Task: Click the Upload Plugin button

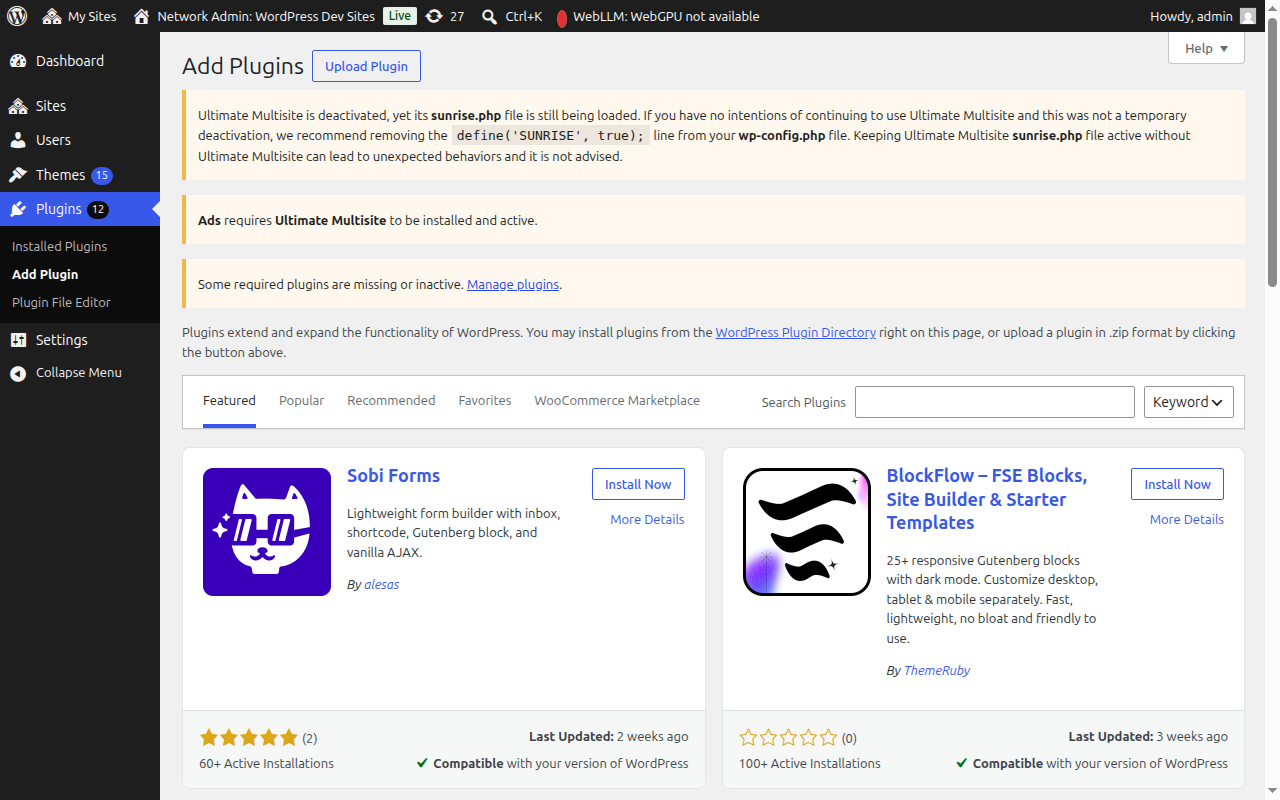Action: click(366, 66)
